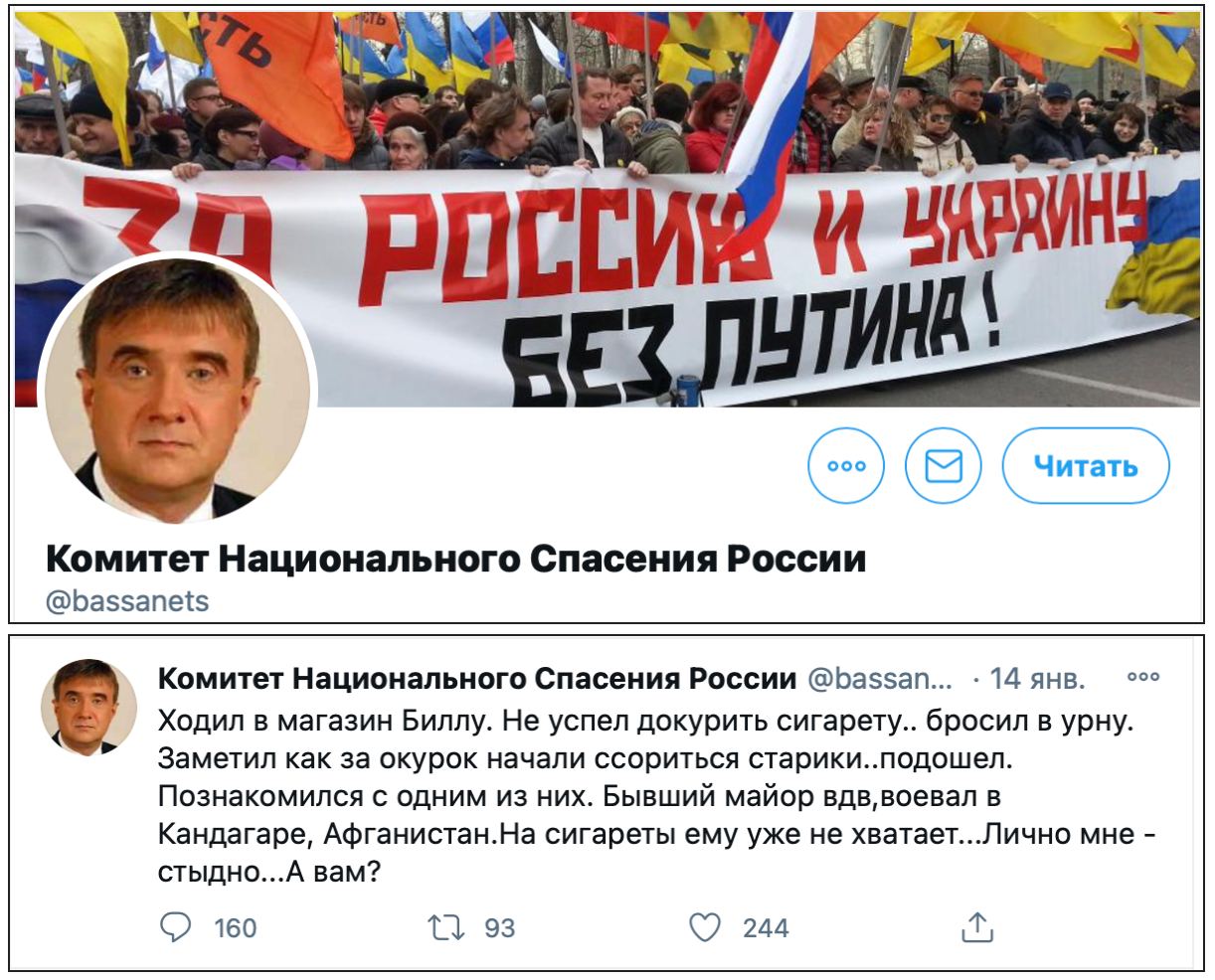This screenshot has width=1215, height=980.
Task: View the 160 replies count
Action: point(236,928)
